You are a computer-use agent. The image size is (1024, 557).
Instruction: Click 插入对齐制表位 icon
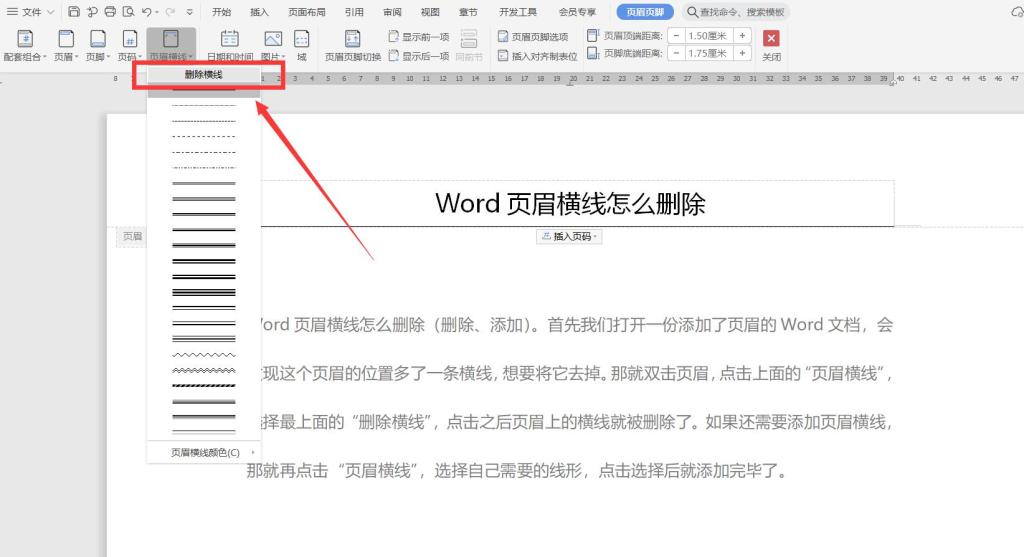pos(537,56)
